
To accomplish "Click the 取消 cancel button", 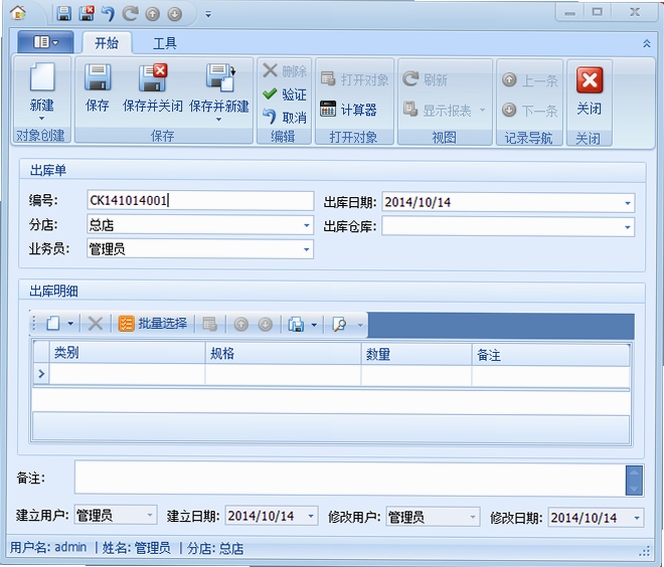I will pos(284,117).
